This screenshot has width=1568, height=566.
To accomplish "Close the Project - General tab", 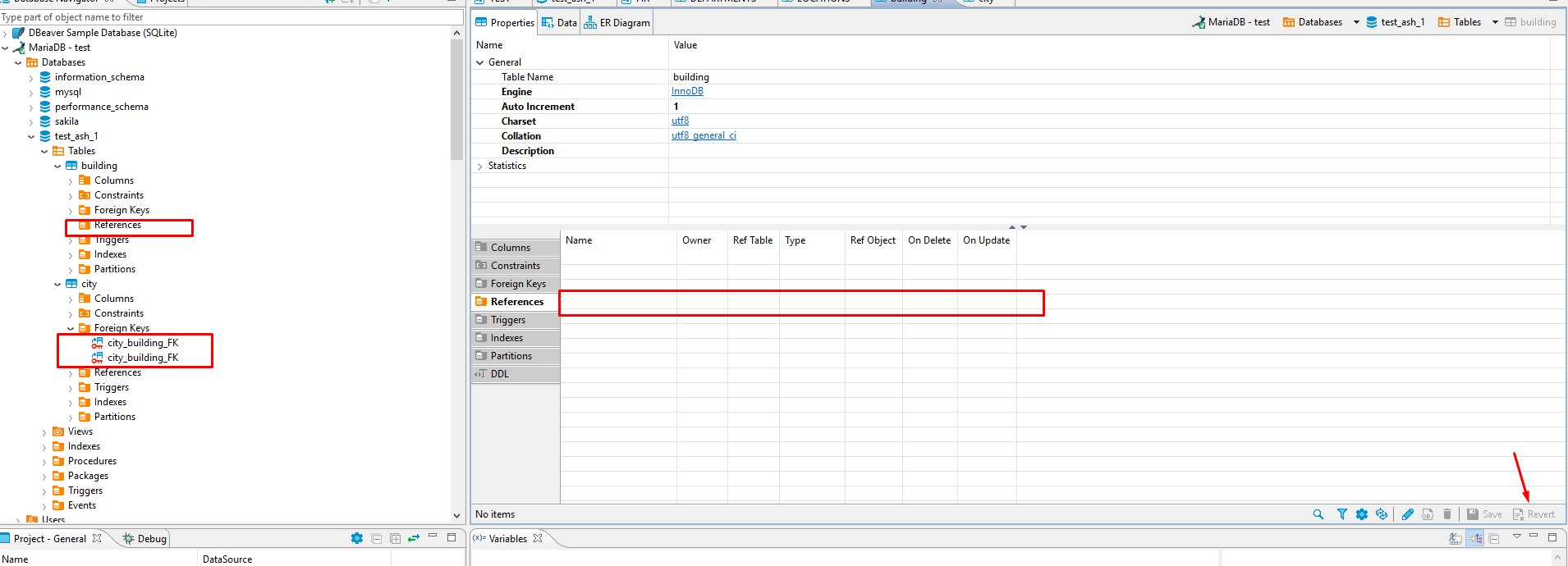I will 97,538.
